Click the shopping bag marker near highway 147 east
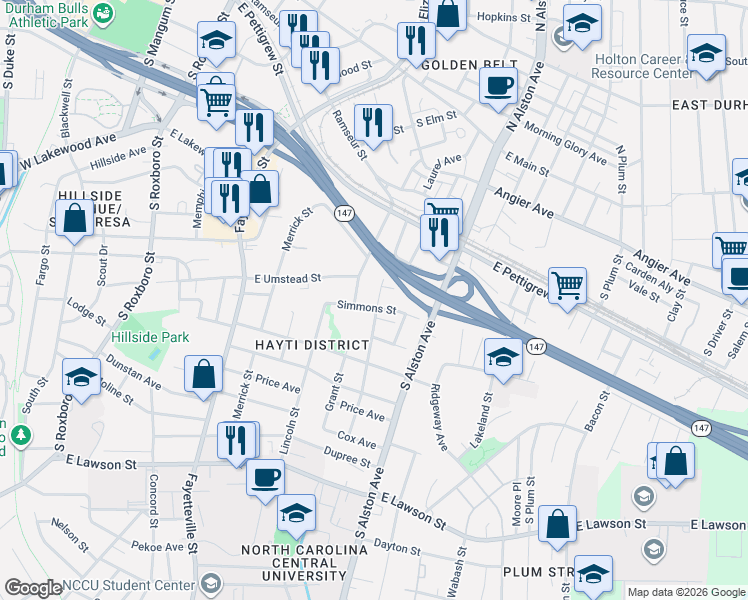This screenshot has width=748, height=600. pos(675,465)
